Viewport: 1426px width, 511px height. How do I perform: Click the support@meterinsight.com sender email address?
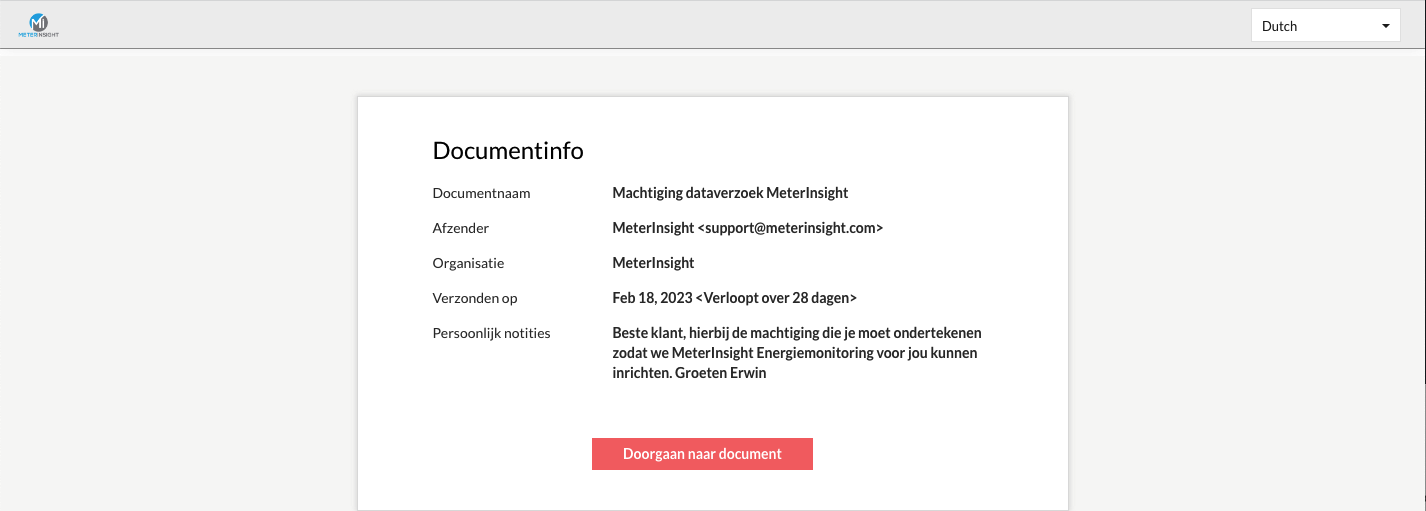[790, 228]
